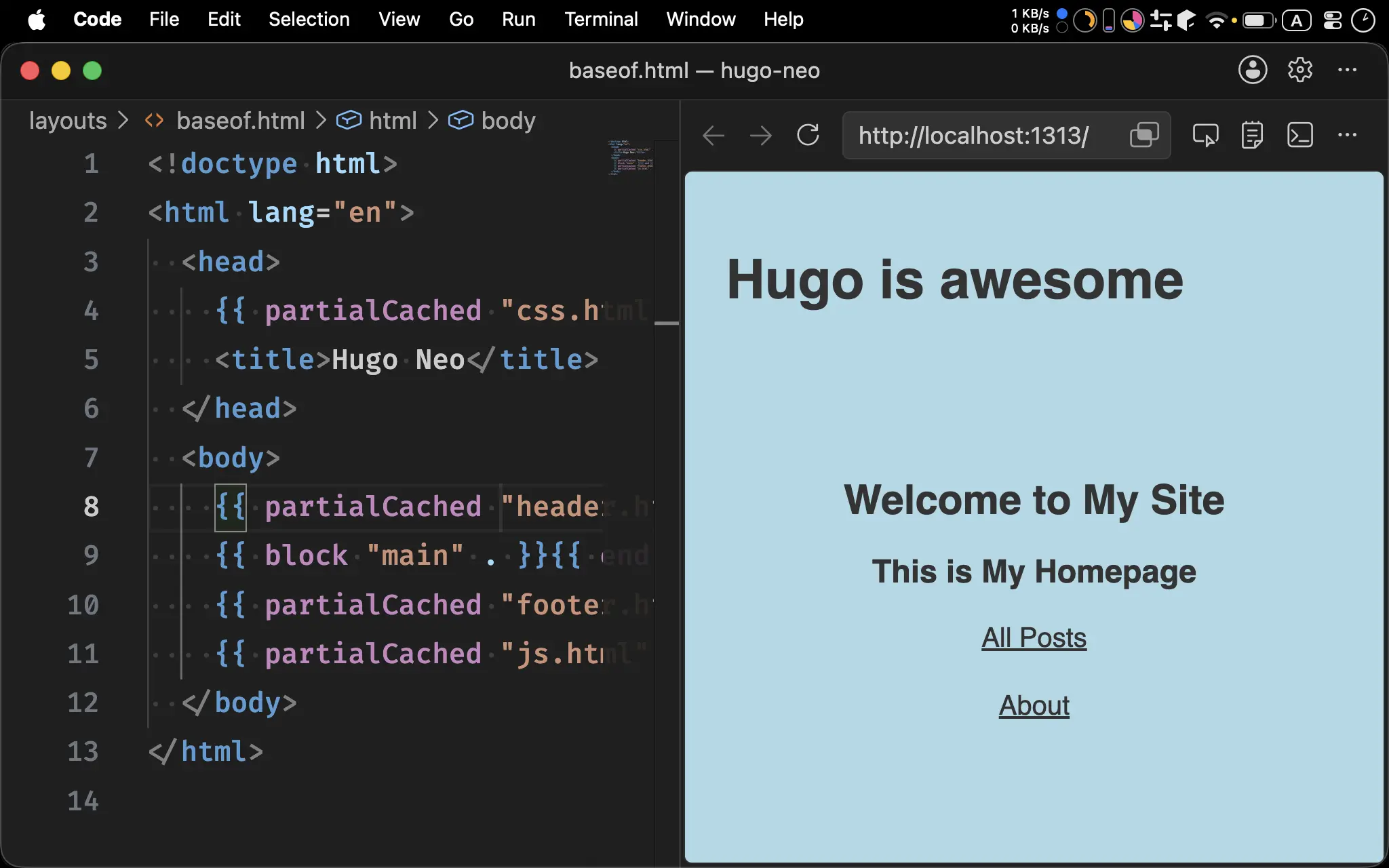Viewport: 1389px width, 868px height.
Task: Open the Go menu
Action: tap(461, 20)
